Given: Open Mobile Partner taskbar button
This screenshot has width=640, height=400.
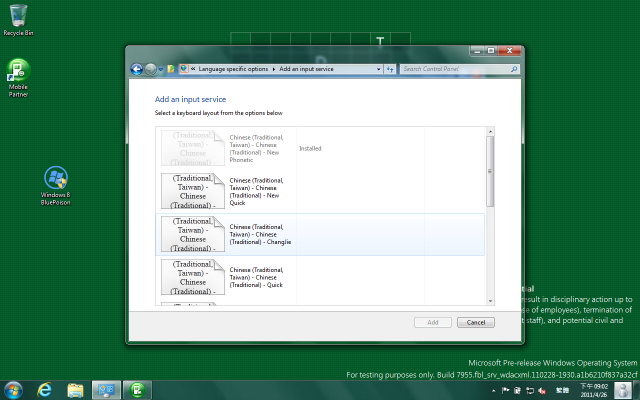Looking at the screenshot, I should pos(137,390).
